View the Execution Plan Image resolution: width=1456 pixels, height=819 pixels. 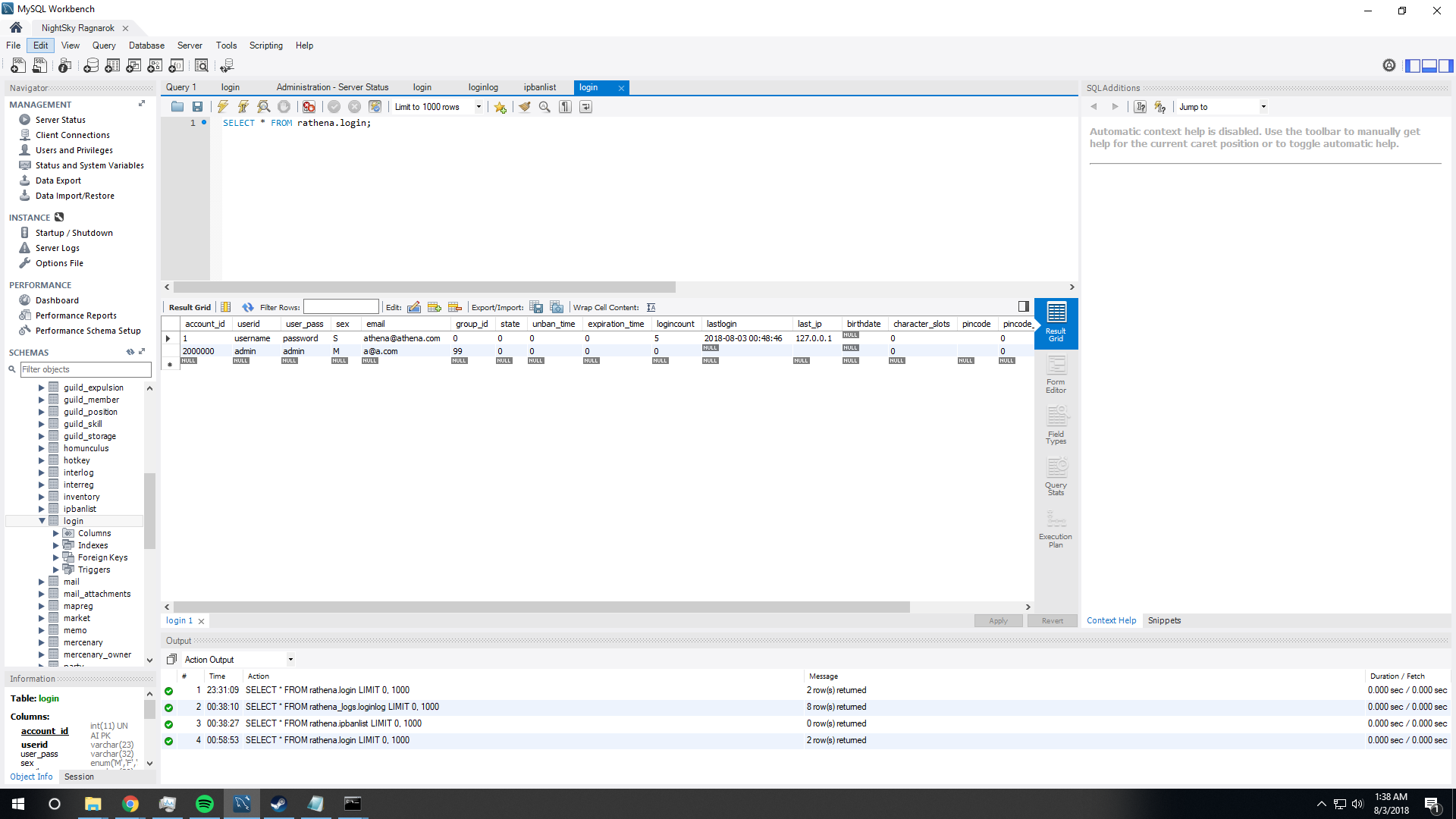(x=1056, y=528)
